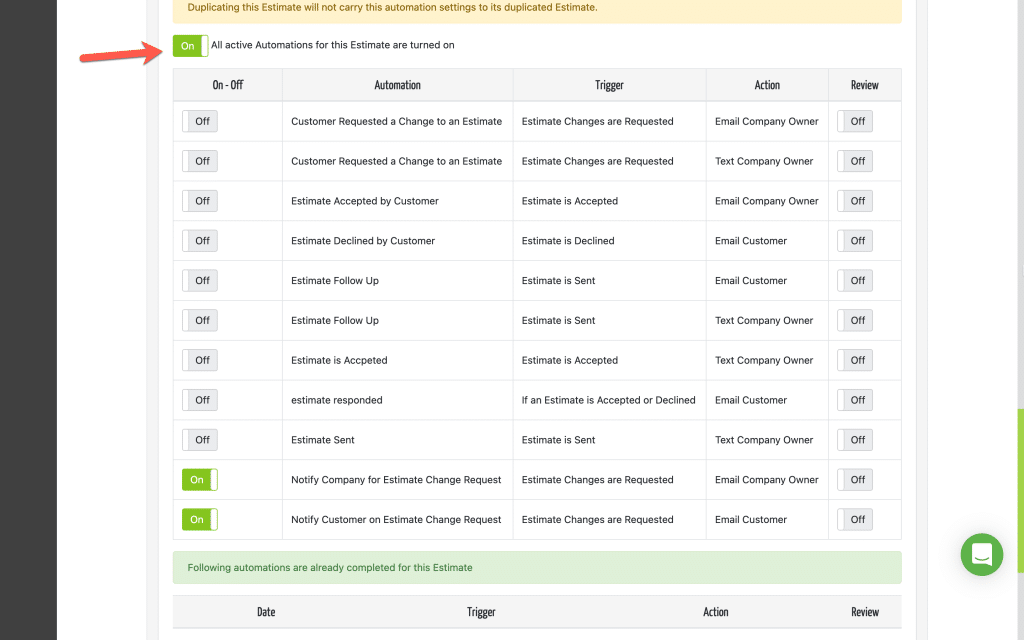Click the Trigger header in the completed automations table
This screenshot has height=640, width=1024.
[481, 612]
